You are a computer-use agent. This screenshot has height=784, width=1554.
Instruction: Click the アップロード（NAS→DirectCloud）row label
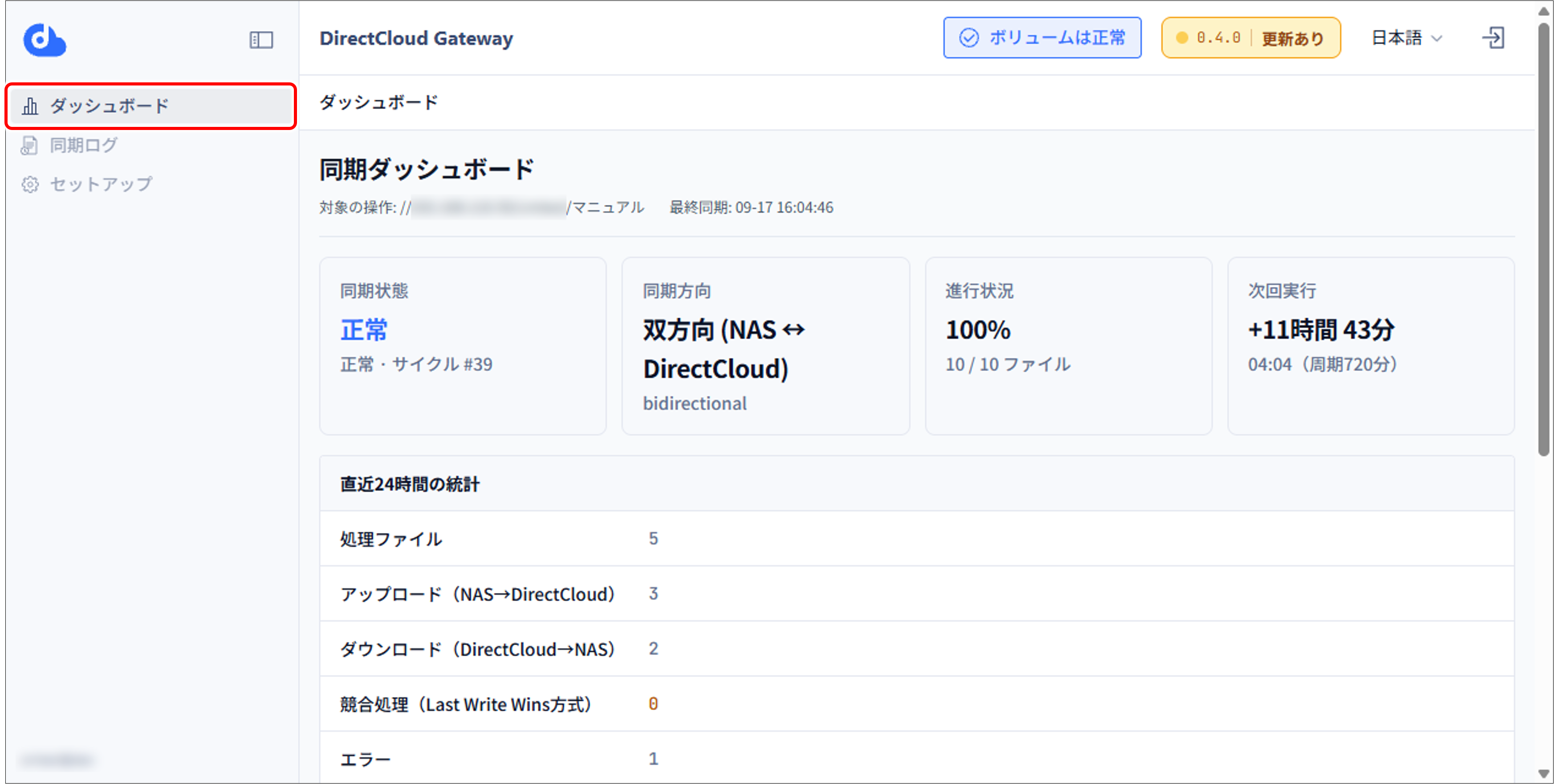tap(478, 595)
